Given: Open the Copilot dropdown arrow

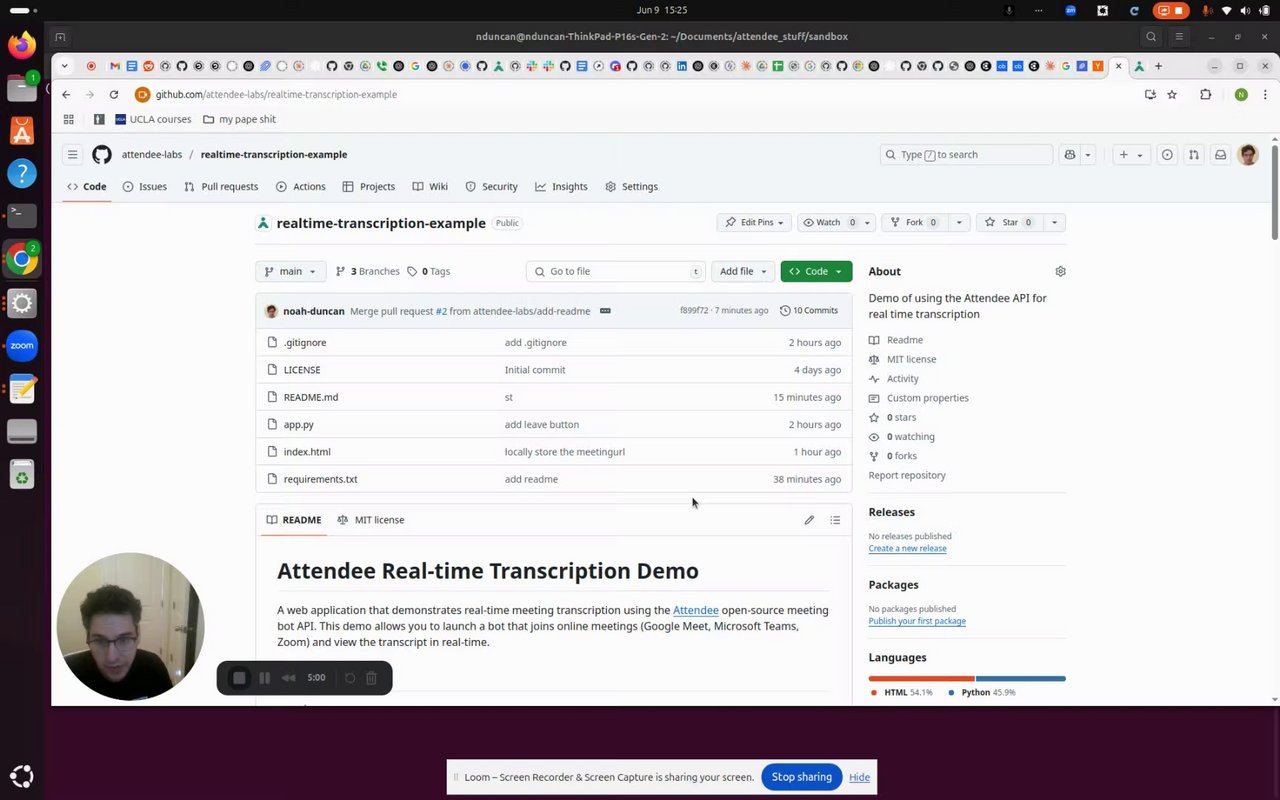Looking at the screenshot, I should tap(1088, 155).
